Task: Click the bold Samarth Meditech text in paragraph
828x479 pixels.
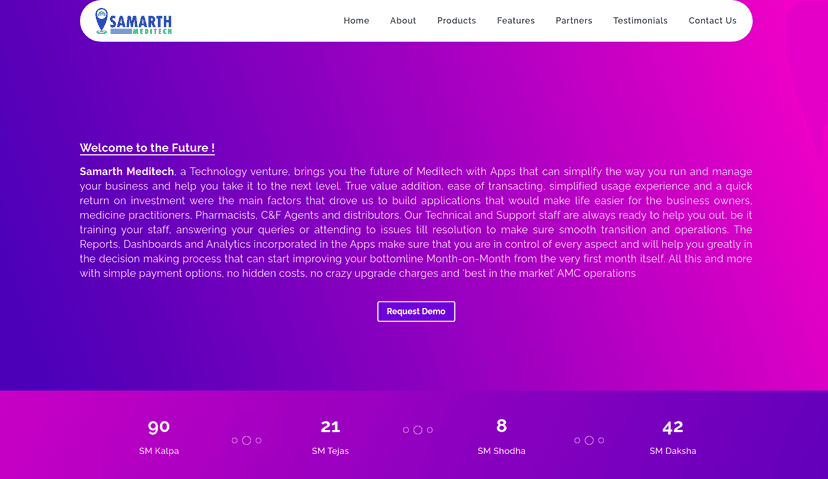Action: click(x=127, y=172)
